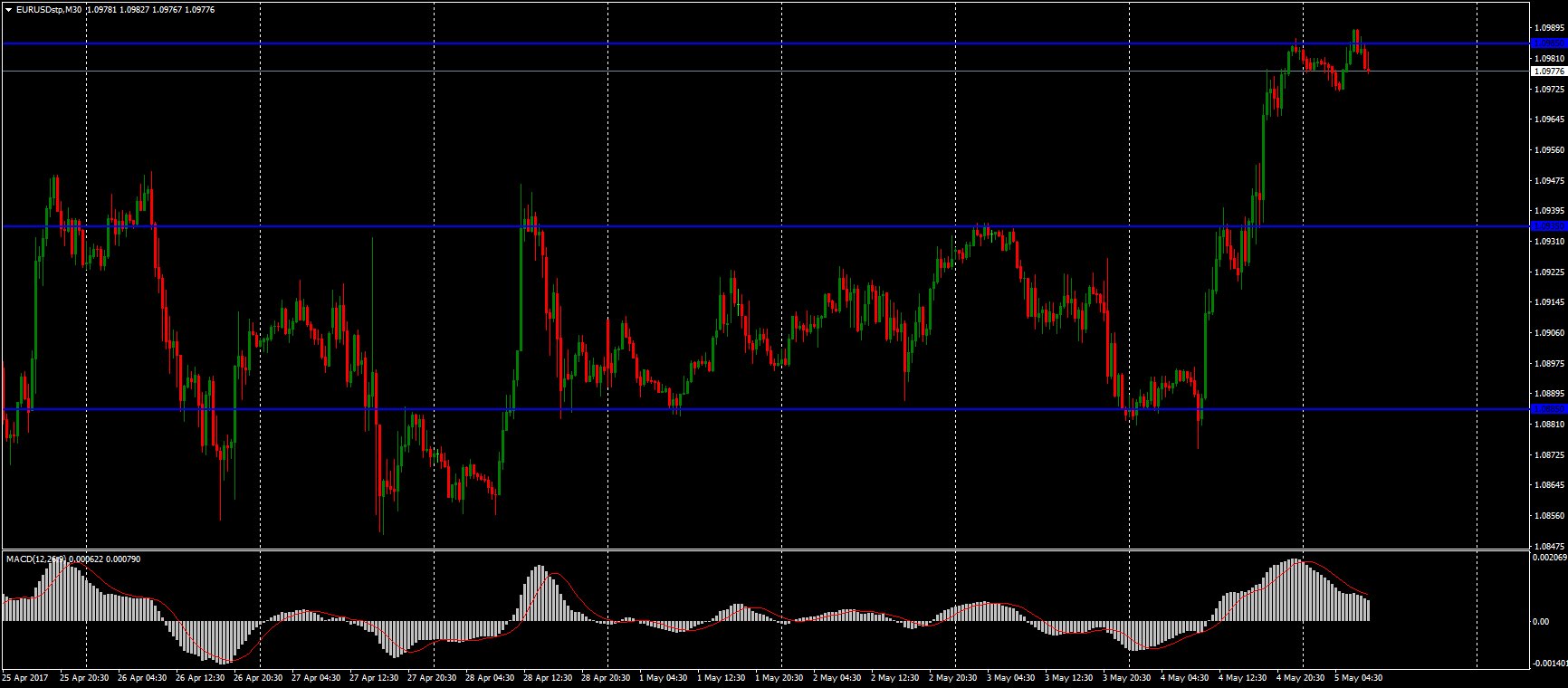This screenshot has width=1568, height=688.
Task: Select the blue horizontal line near 1.09310
Action: coord(765,226)
